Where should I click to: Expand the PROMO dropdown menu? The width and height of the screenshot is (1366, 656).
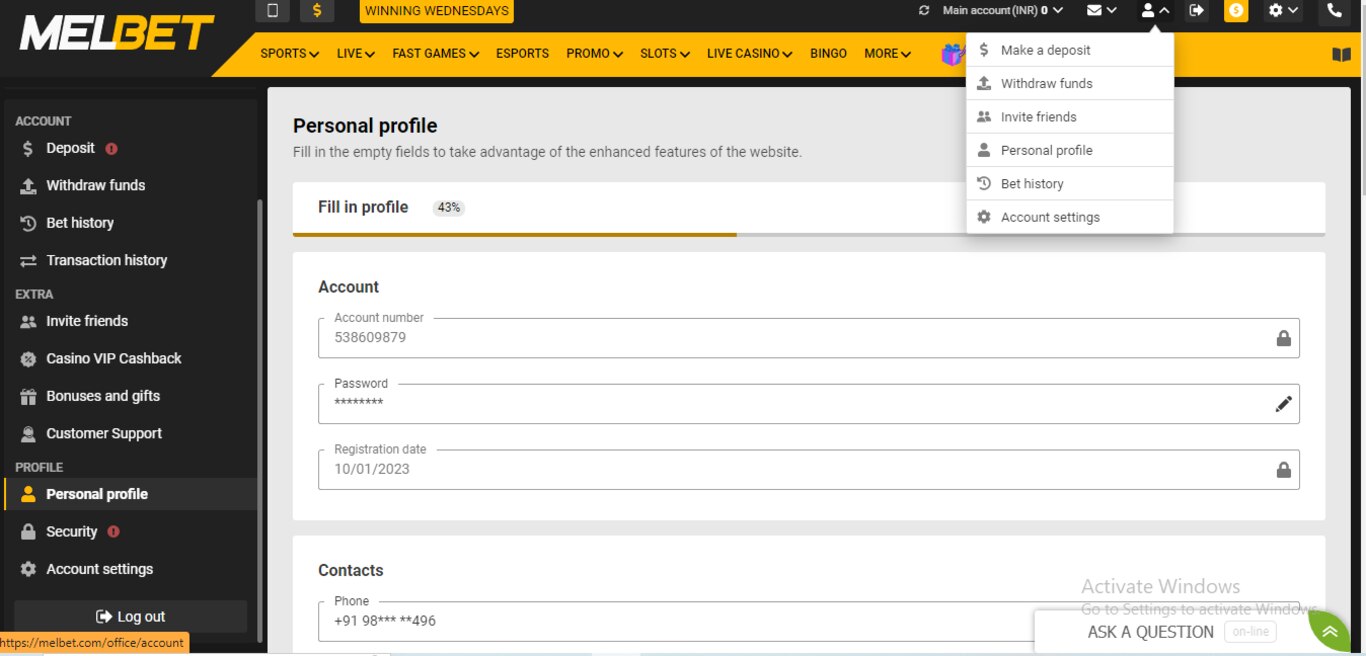[x=594, y=54]
